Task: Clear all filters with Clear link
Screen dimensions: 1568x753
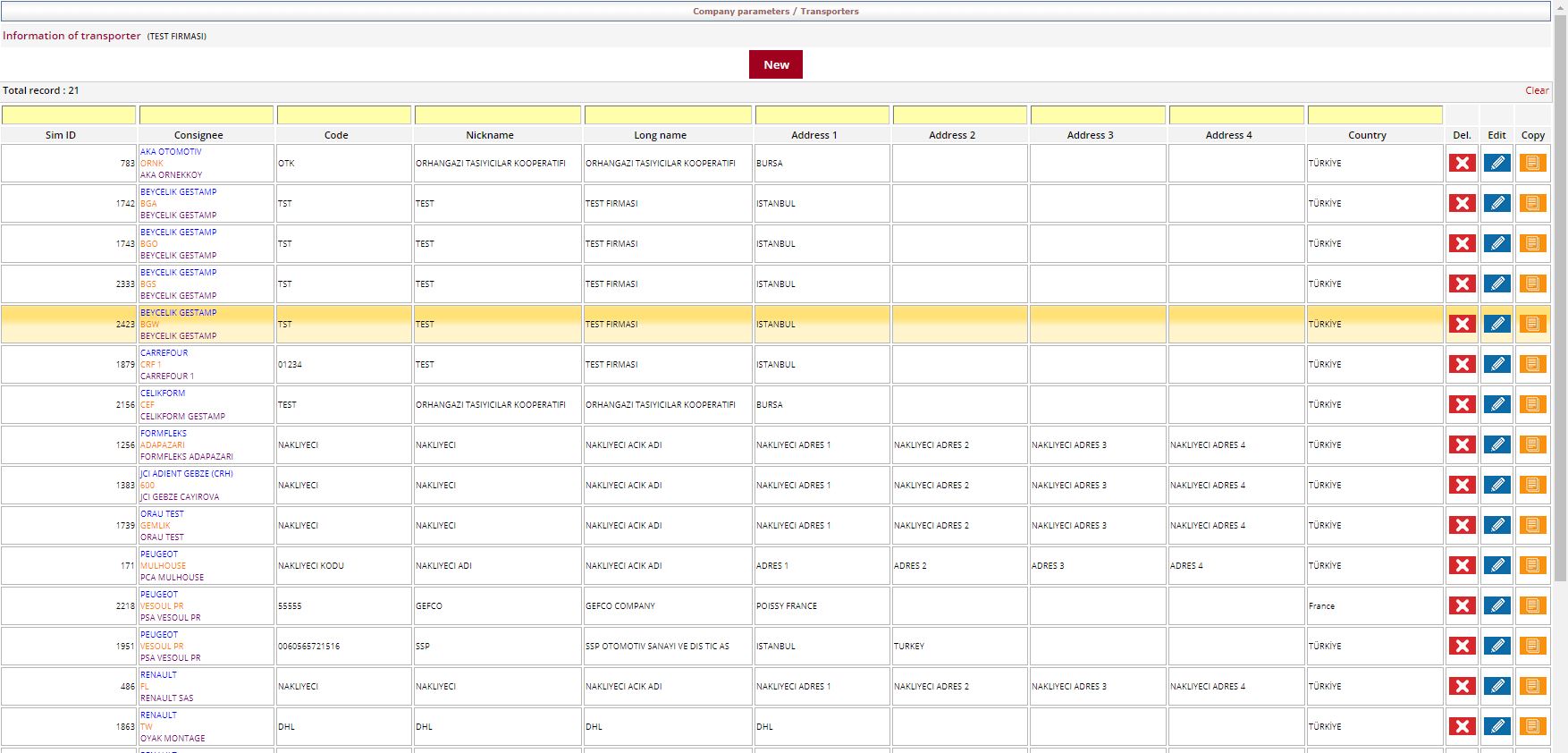Action: (x=1537, y=90)
